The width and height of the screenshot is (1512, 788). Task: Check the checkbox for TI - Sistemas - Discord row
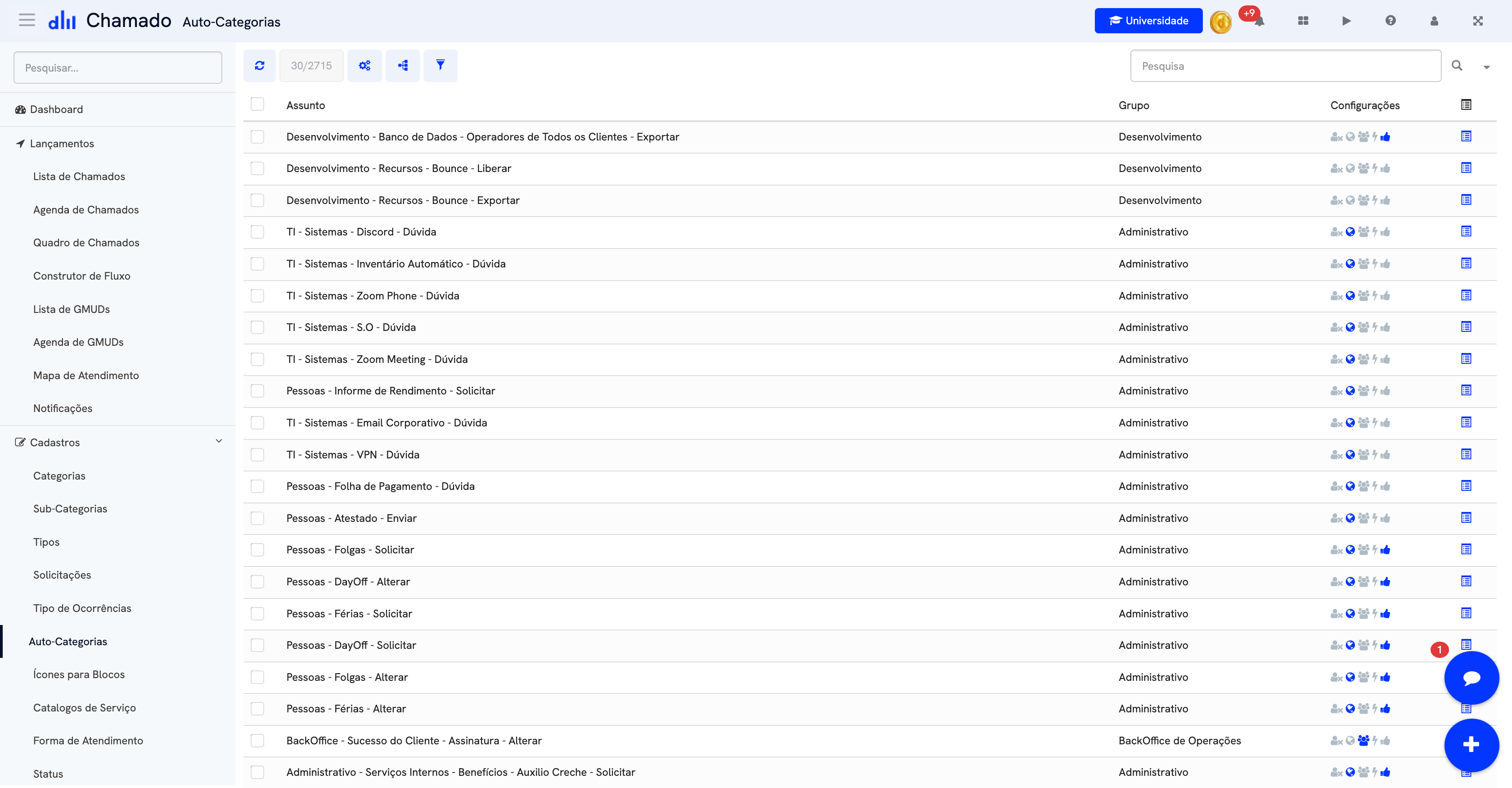tap(258, 231)
